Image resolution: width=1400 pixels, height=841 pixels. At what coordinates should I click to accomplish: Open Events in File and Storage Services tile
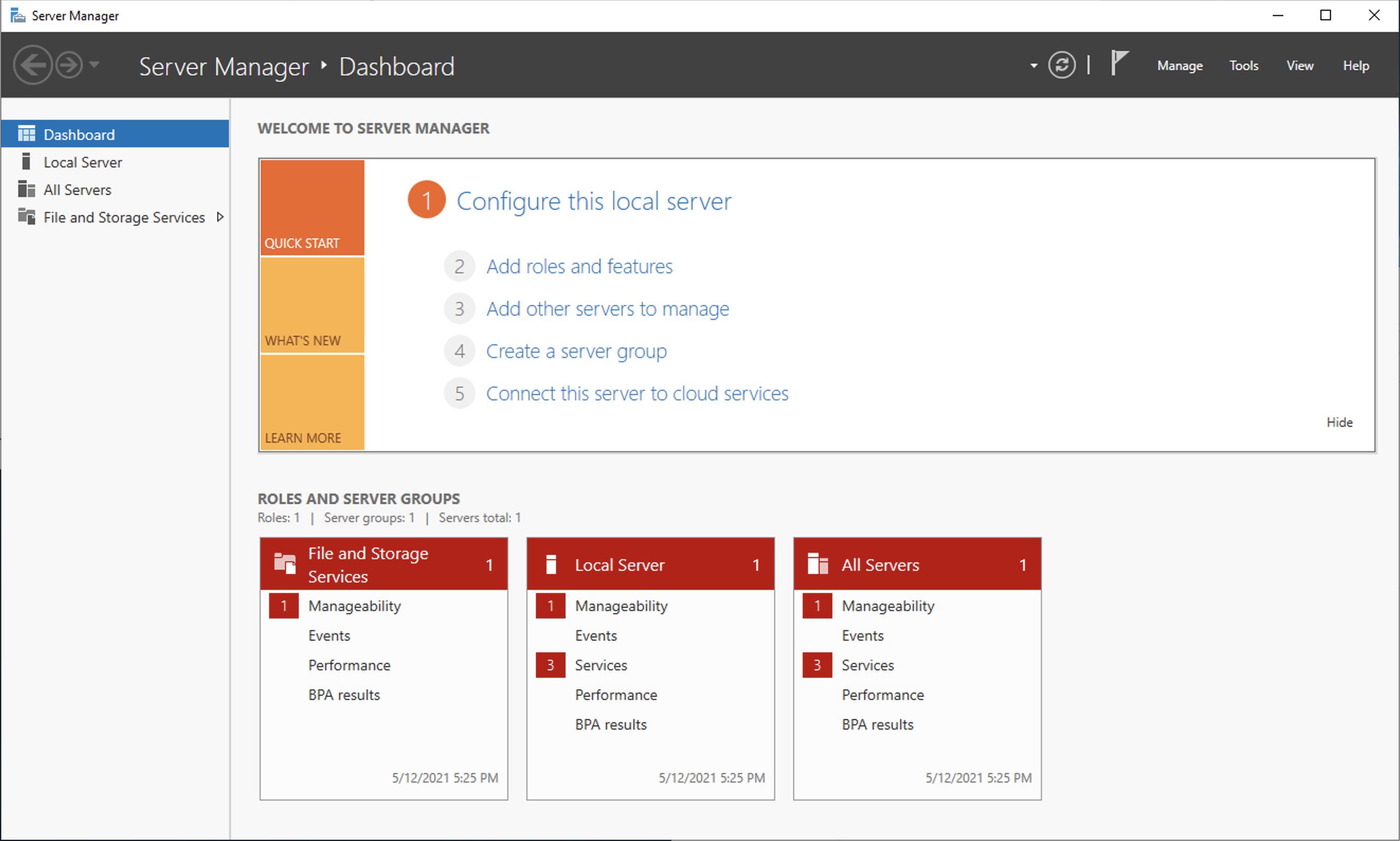pos(329,636)
